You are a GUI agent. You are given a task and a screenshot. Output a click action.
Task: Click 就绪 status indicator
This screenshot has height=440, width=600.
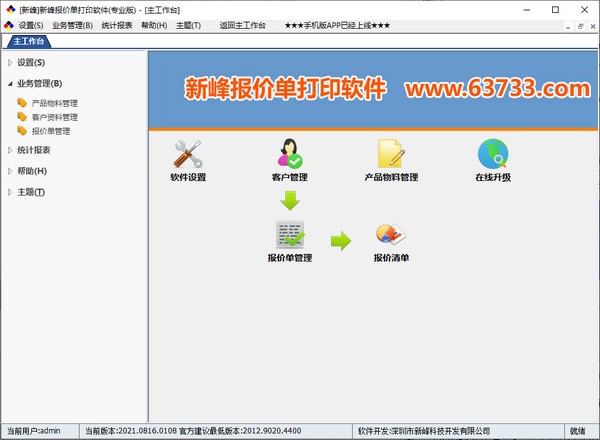(577, 431)
